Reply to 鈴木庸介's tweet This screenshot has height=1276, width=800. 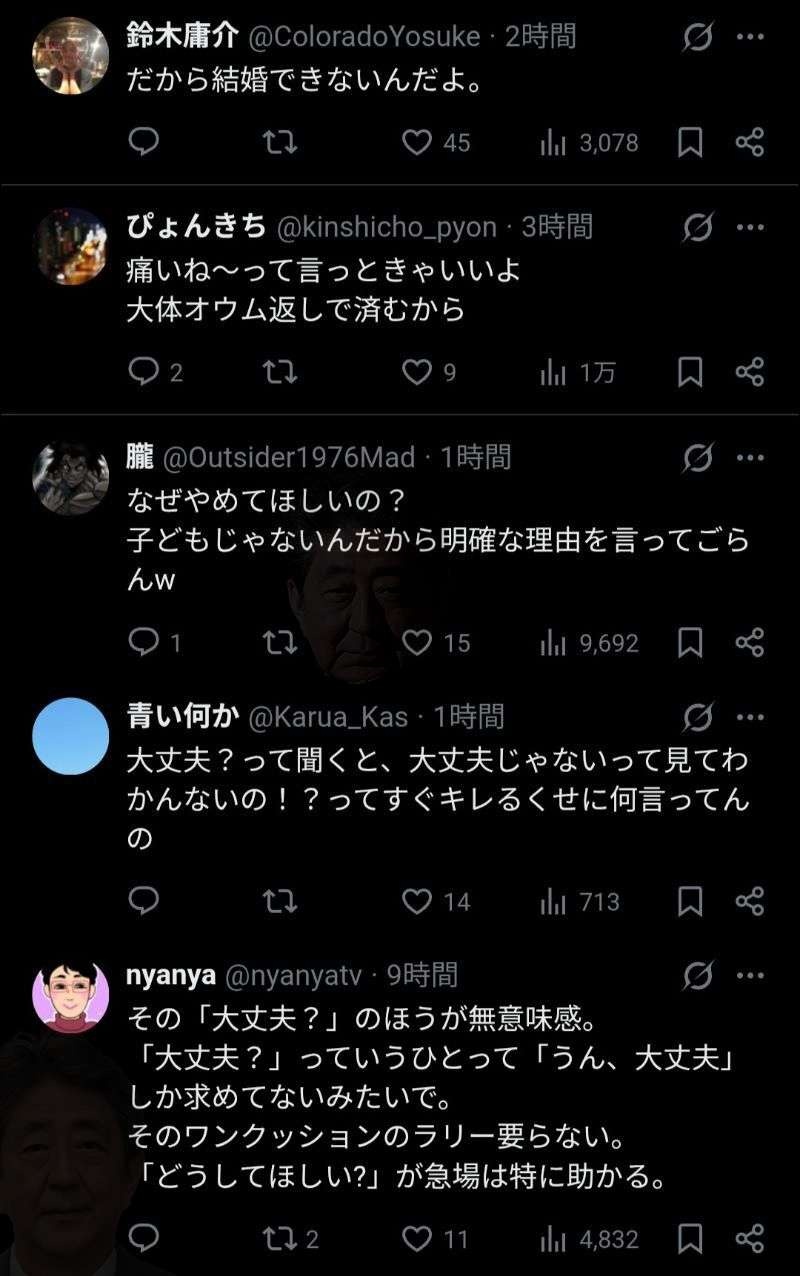[x=144, y=142]
